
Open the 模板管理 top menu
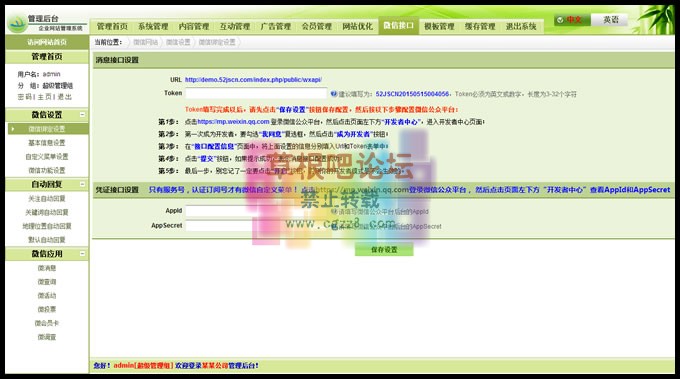[439, 26]
